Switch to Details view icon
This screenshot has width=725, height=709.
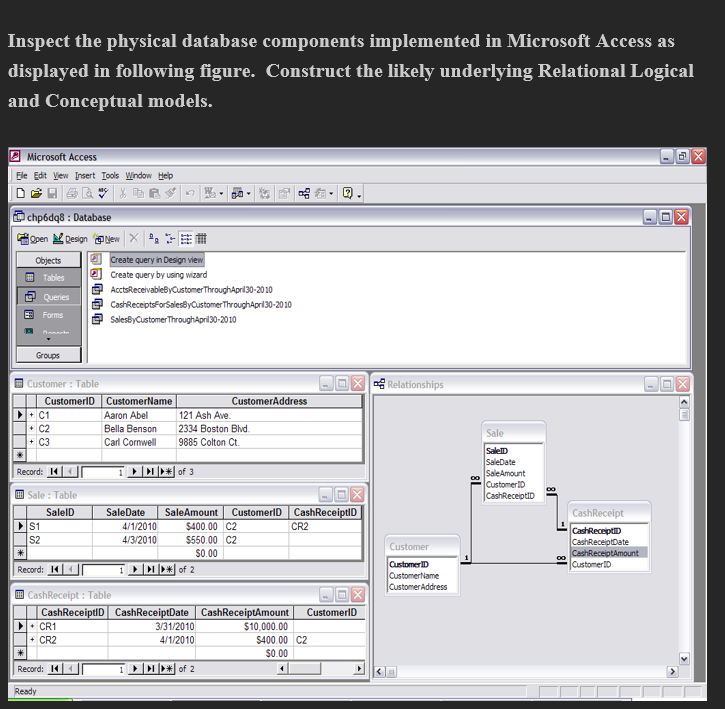(x=201, y=239)
